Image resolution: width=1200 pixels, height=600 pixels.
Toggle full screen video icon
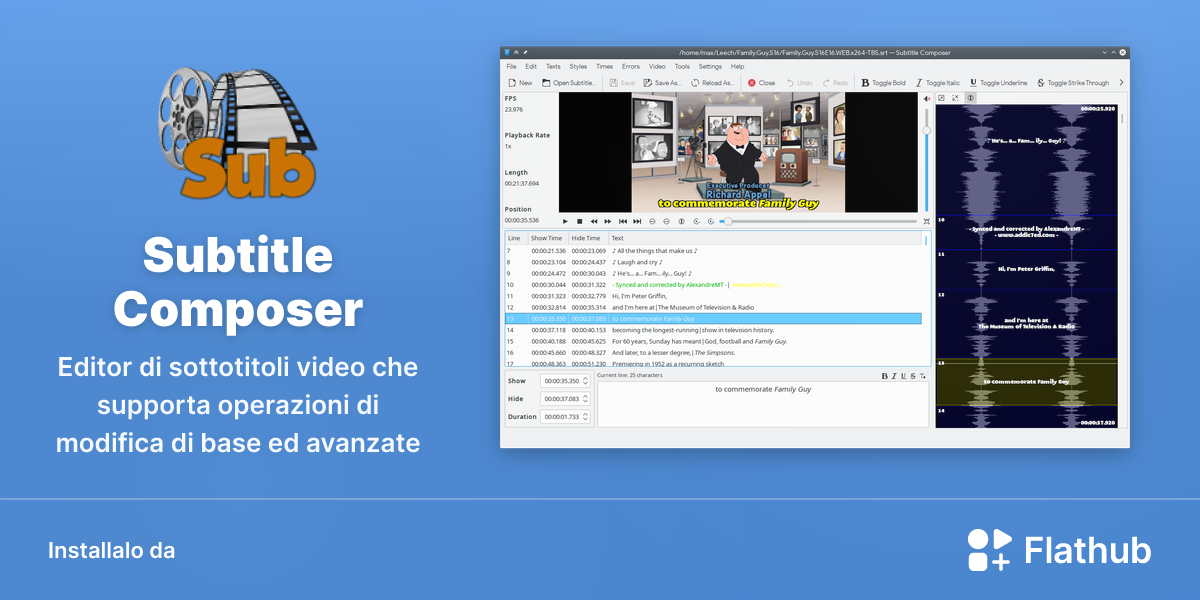926,221
